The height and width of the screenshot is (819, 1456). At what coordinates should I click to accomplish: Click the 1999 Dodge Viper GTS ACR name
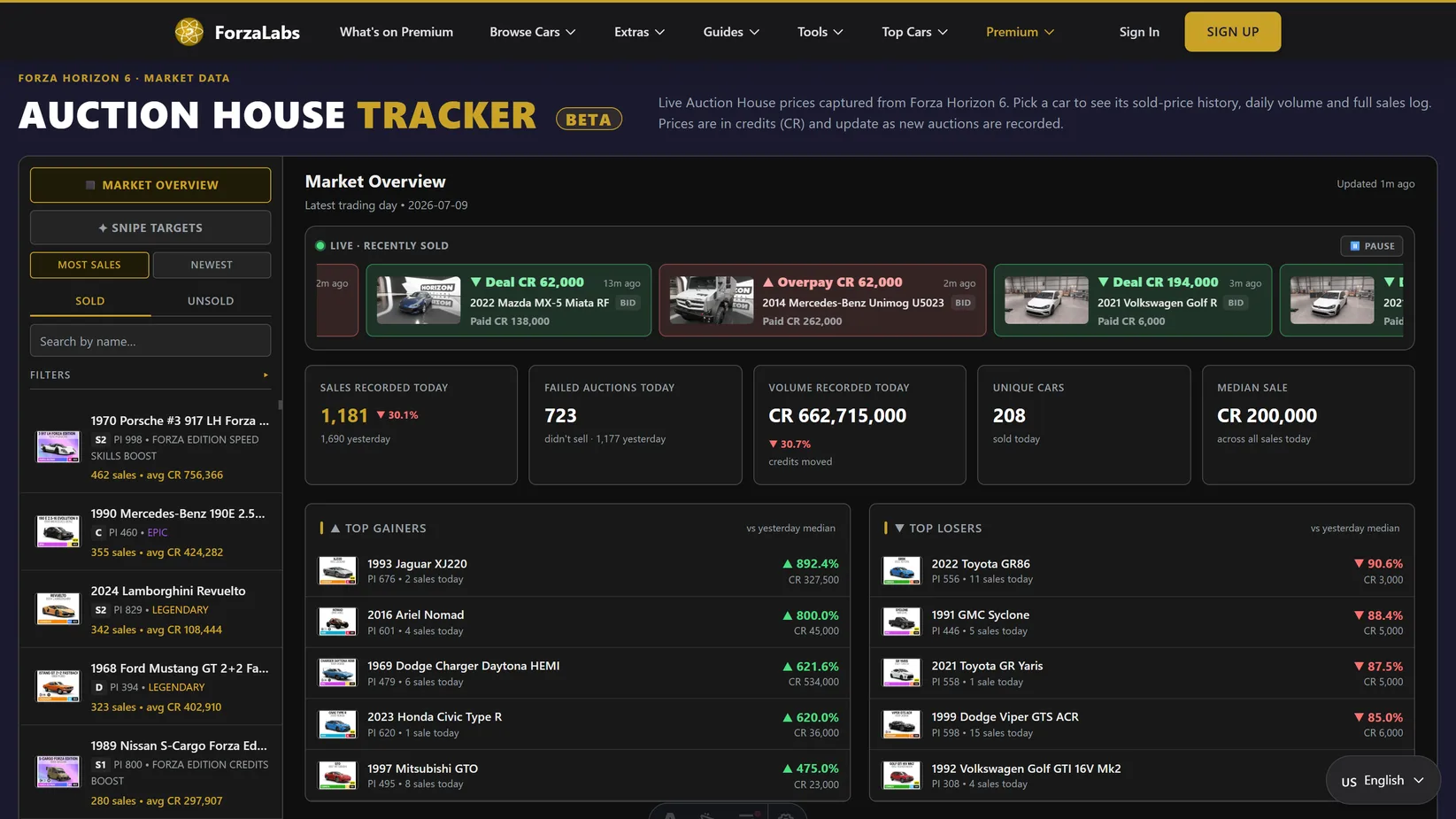pos(1005,717)
